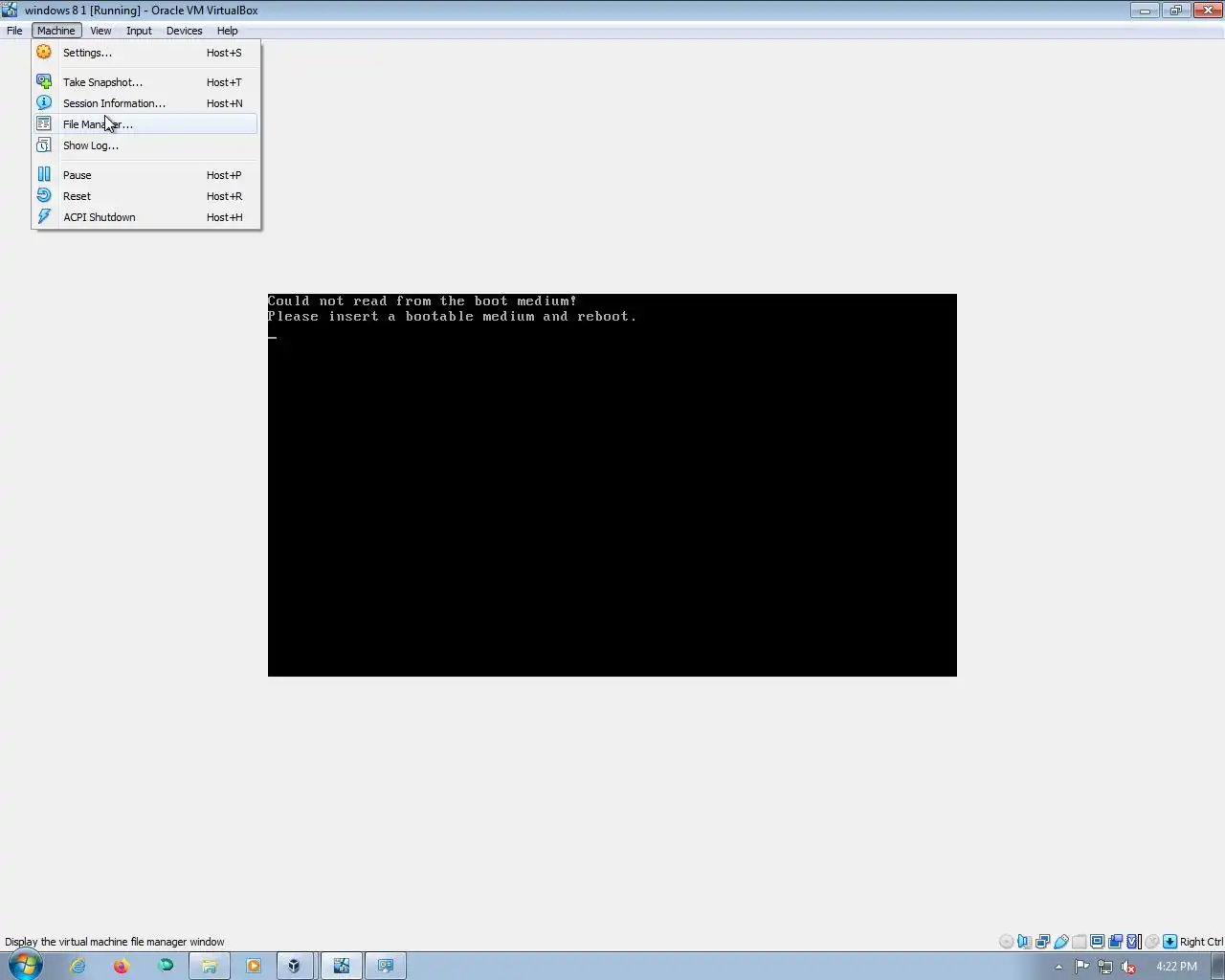Launch Firefox from the taskbar
1225x980 pixels.
(x=122, y=966)
